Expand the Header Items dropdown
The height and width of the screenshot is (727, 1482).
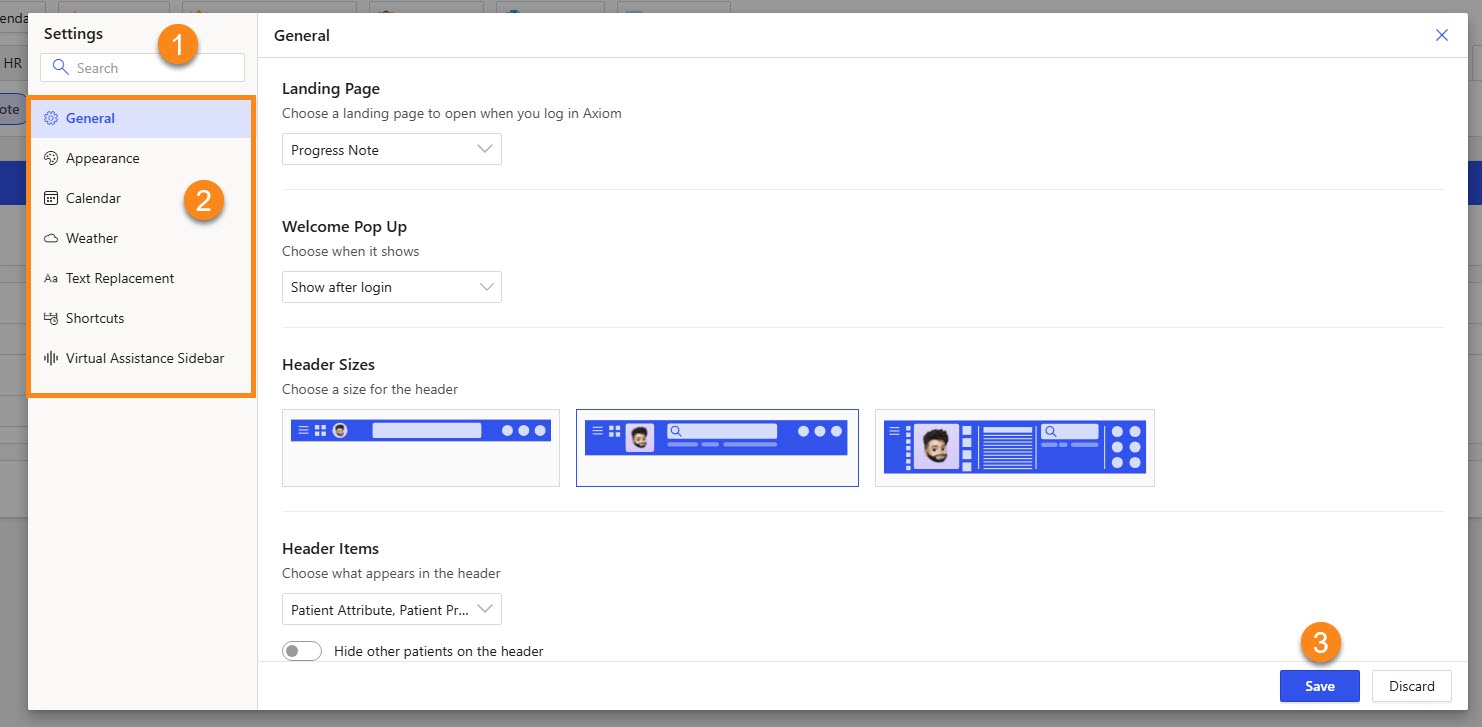[391, 609]
